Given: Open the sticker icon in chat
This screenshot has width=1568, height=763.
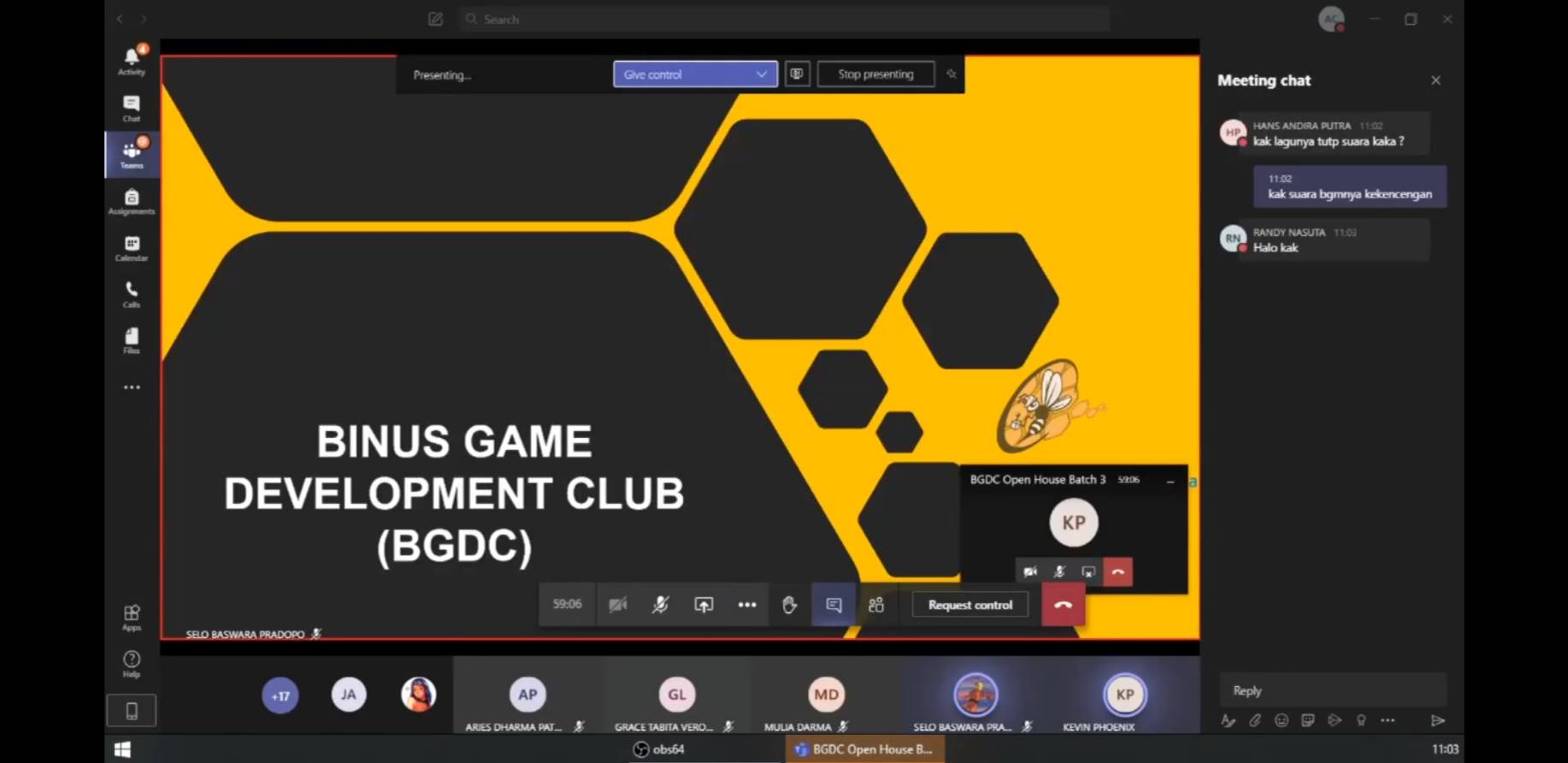Looking at the screenshot, I should click(1308, 720).
